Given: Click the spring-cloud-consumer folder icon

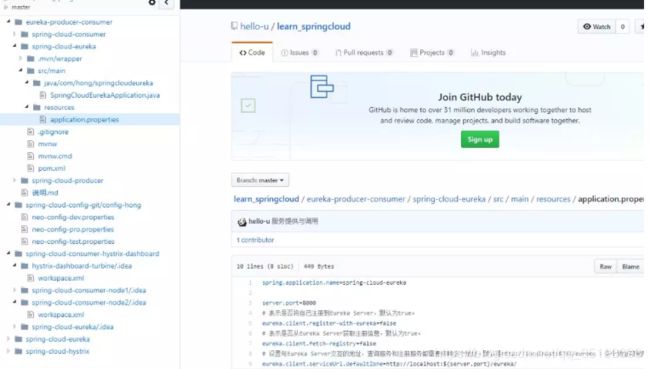Looking at the screenshot, I should tap(24, 34).
